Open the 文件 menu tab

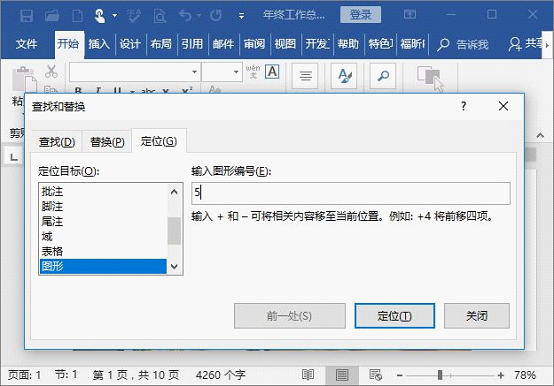26,44
